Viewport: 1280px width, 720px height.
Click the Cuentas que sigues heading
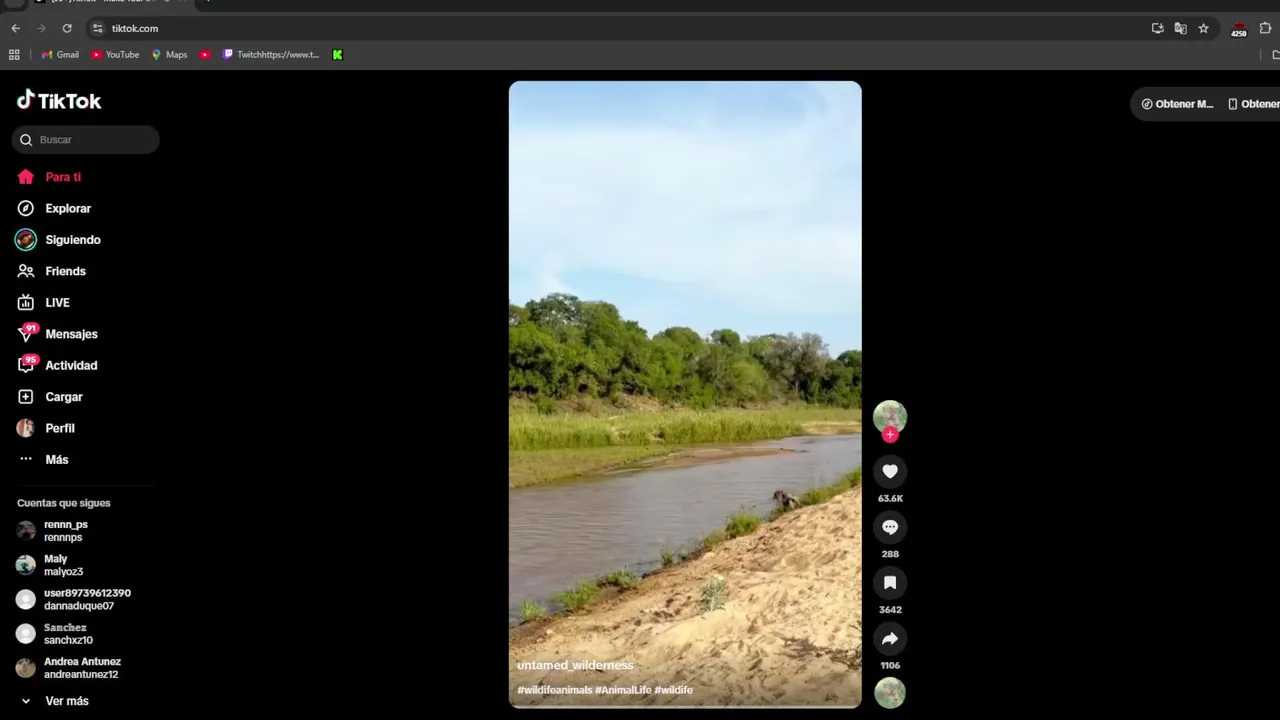pos(64,503)
